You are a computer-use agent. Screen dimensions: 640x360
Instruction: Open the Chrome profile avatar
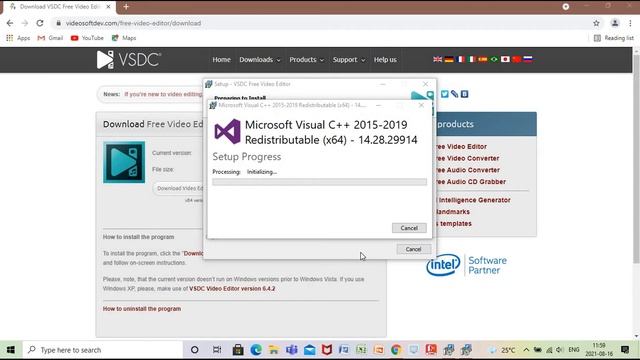(615, 23)
